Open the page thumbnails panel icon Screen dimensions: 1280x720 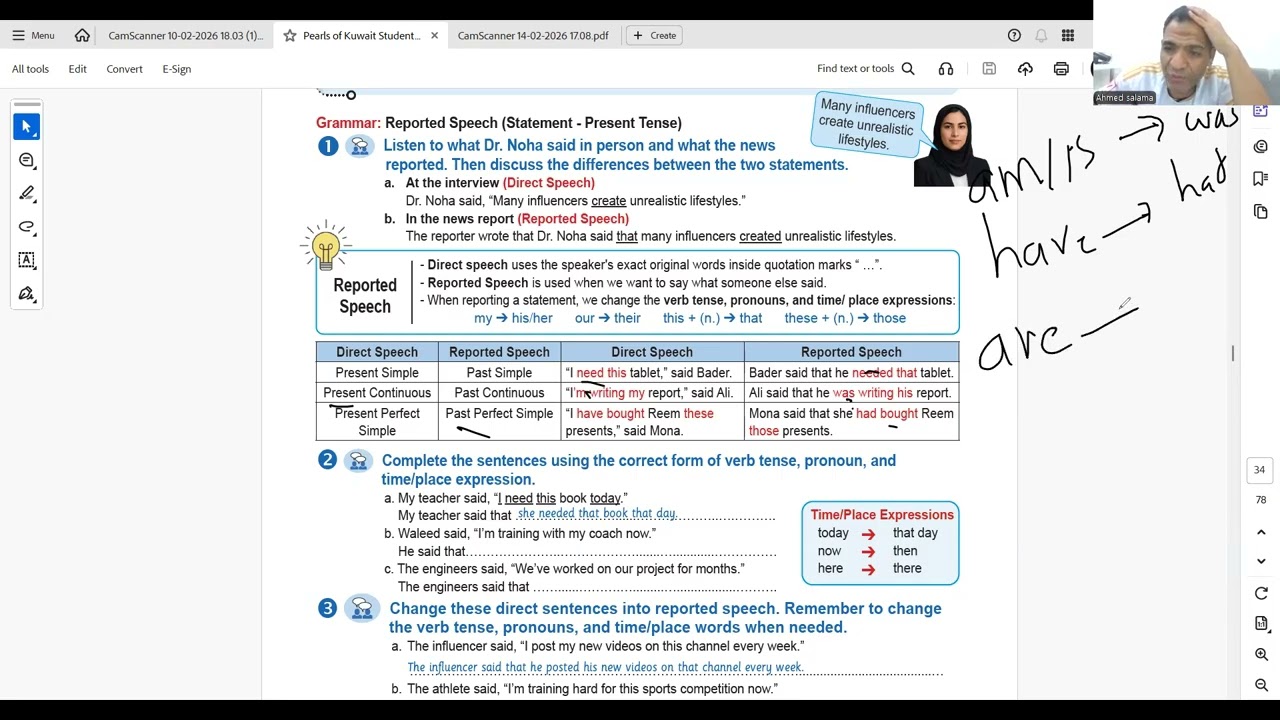(1261, 212)
